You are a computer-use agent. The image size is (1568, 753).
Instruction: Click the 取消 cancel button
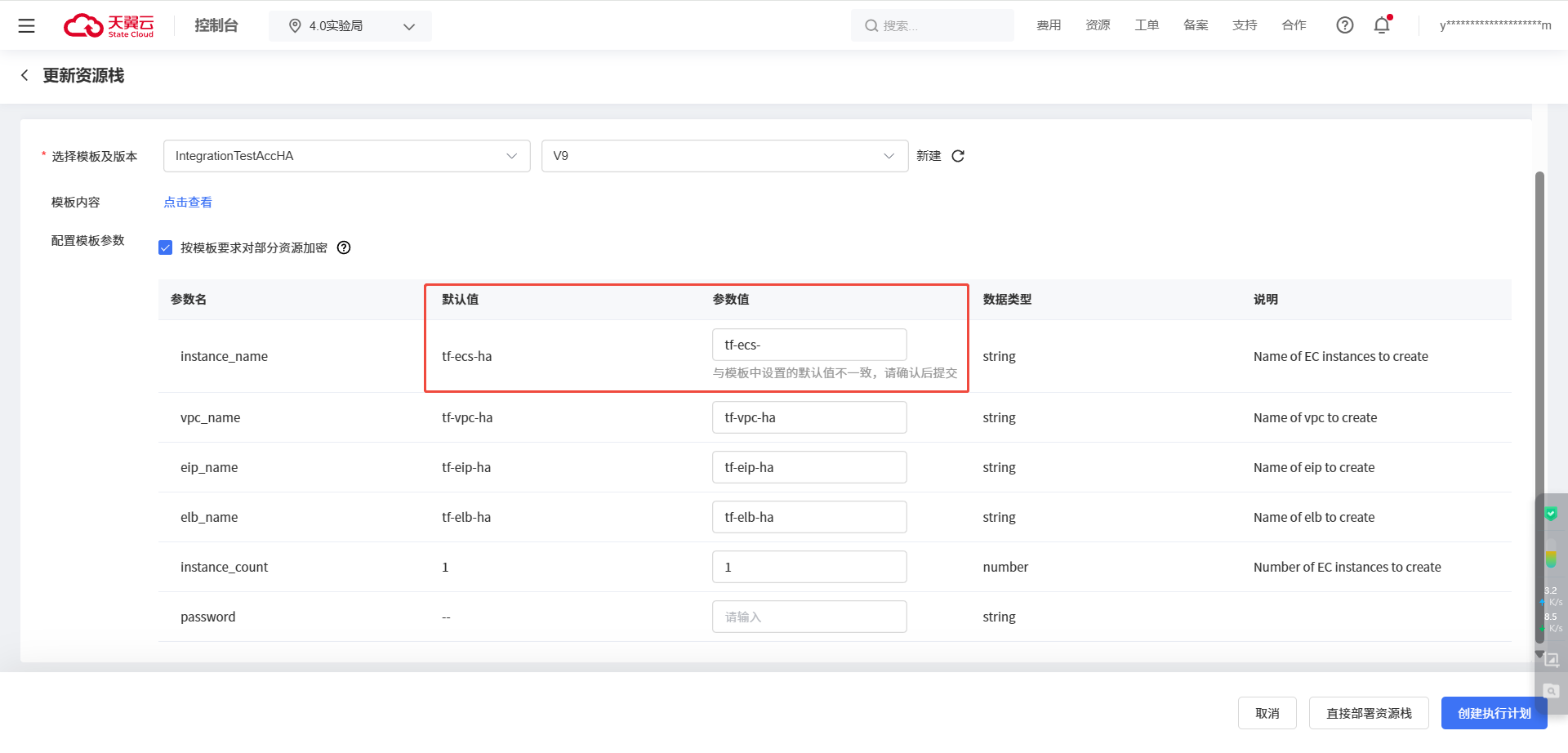[x=1267, y=713]
